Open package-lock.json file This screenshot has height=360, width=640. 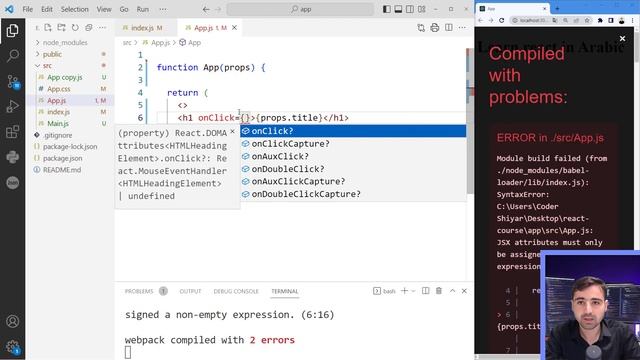pyautogui.click(x=70, y=147)
